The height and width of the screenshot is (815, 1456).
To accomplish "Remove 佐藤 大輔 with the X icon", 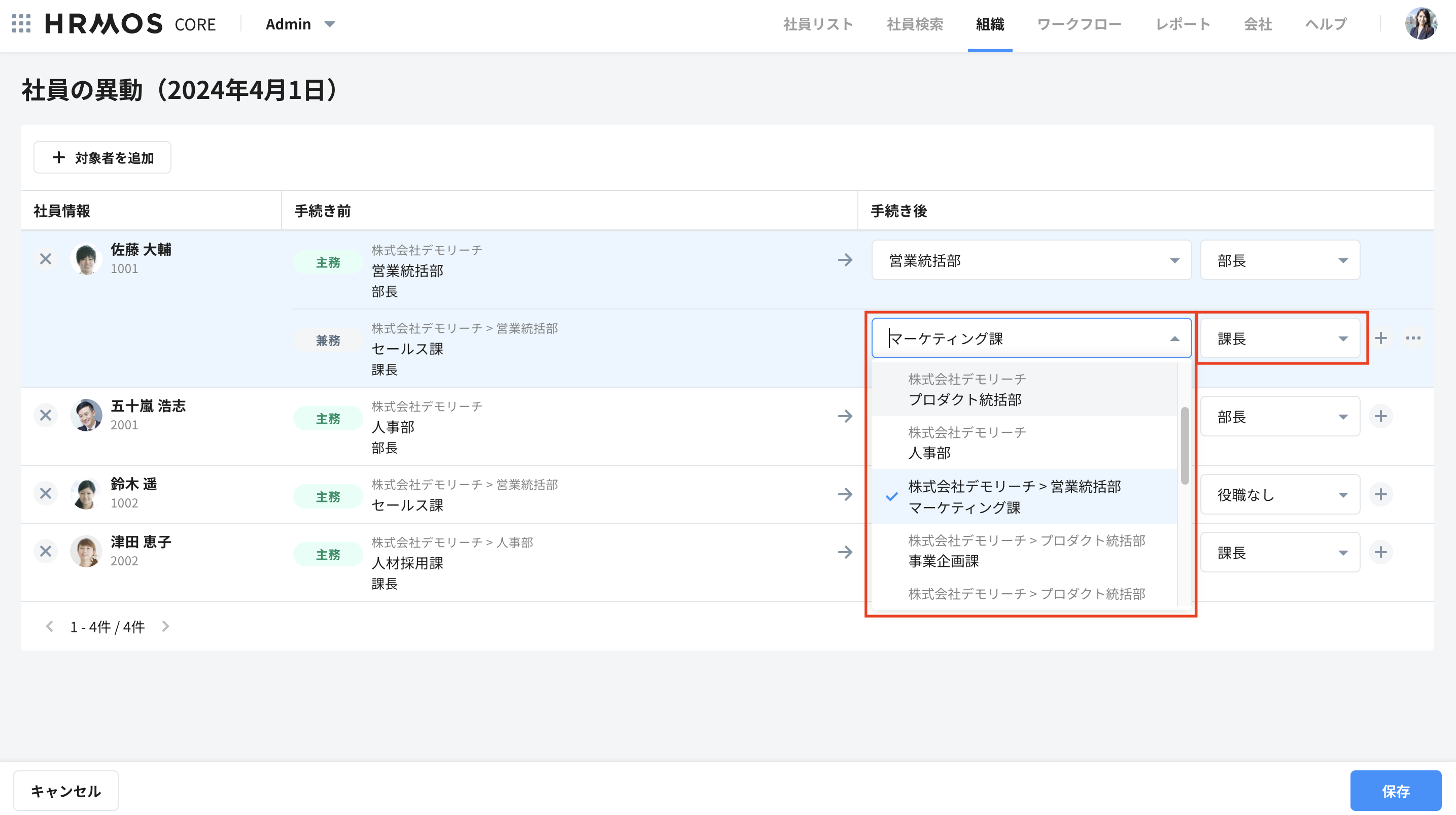I will [46, 259].
